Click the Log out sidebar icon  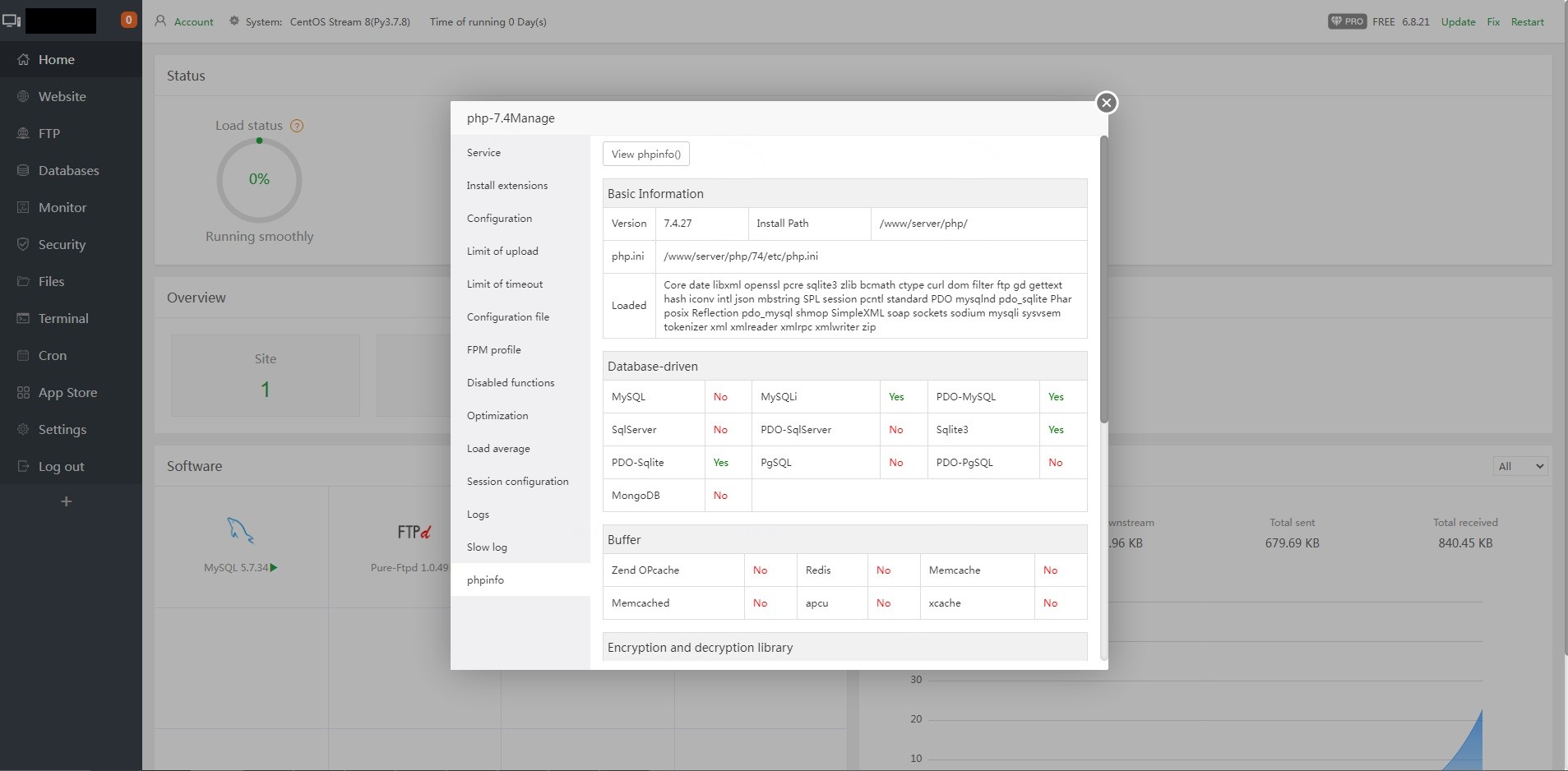pos(23,466)
